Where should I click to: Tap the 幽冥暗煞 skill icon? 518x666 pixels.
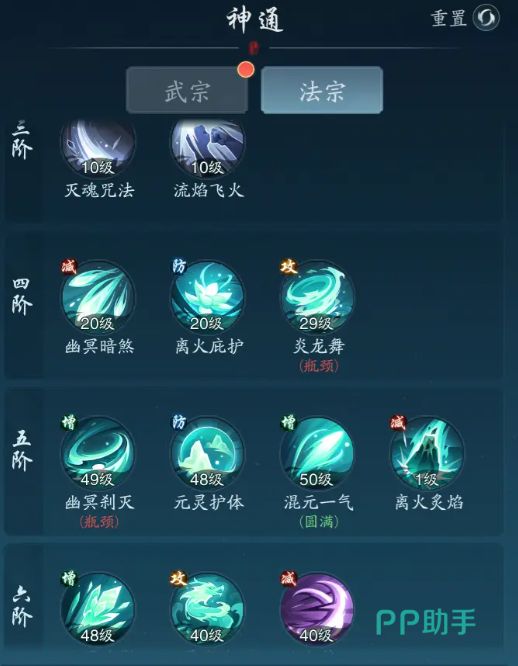pos(98,298)
